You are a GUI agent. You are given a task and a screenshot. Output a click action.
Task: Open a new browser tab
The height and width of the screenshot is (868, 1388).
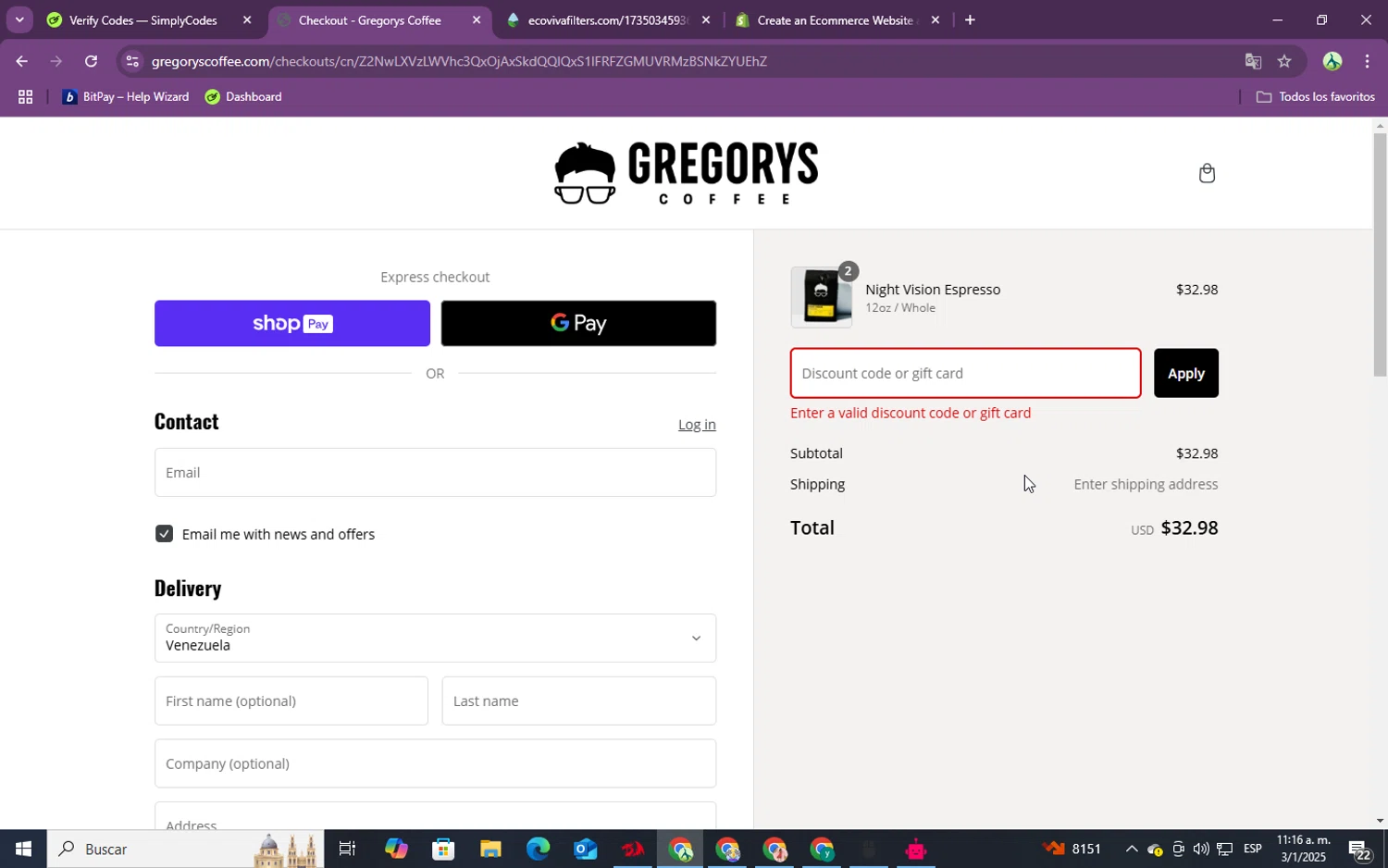(x=970, y=19)
